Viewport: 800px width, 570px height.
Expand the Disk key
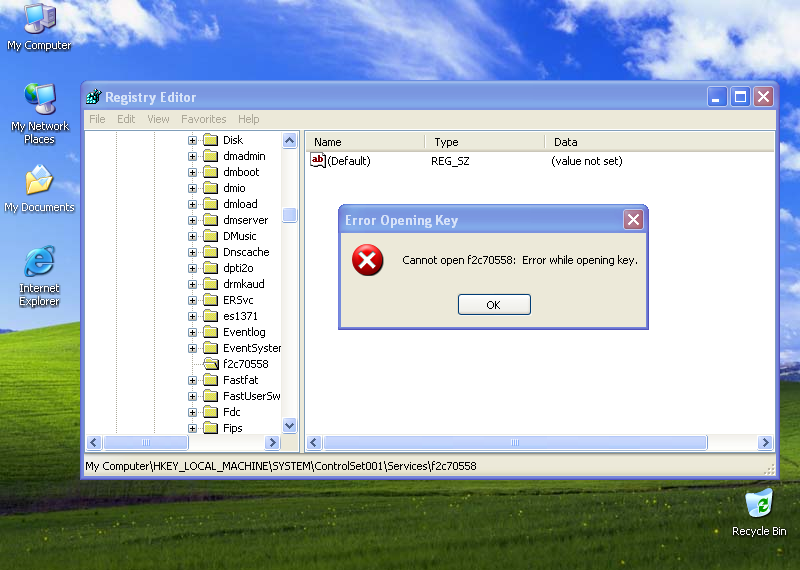point(192,140)
